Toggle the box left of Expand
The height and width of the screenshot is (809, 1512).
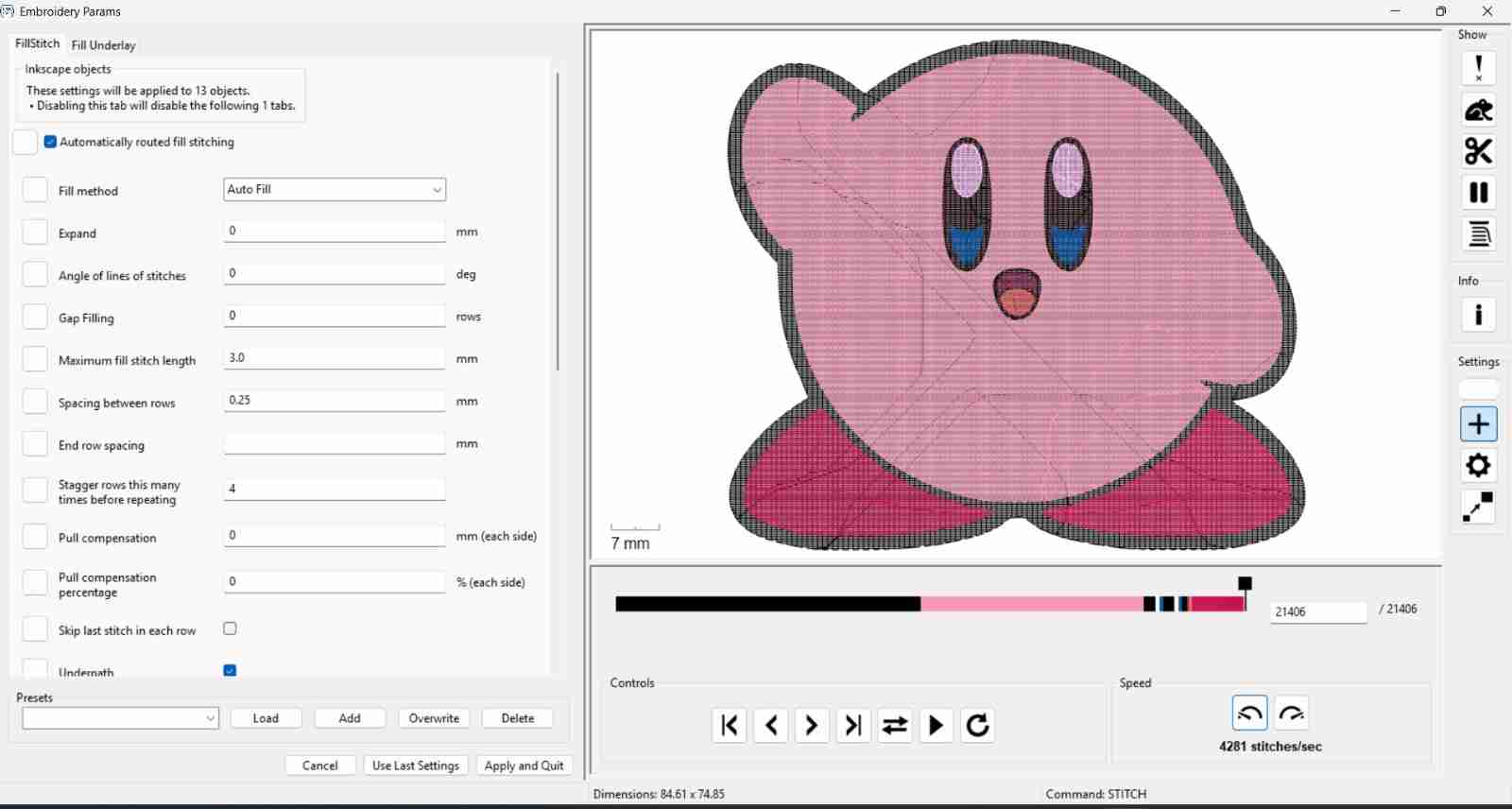coord(35,232)
